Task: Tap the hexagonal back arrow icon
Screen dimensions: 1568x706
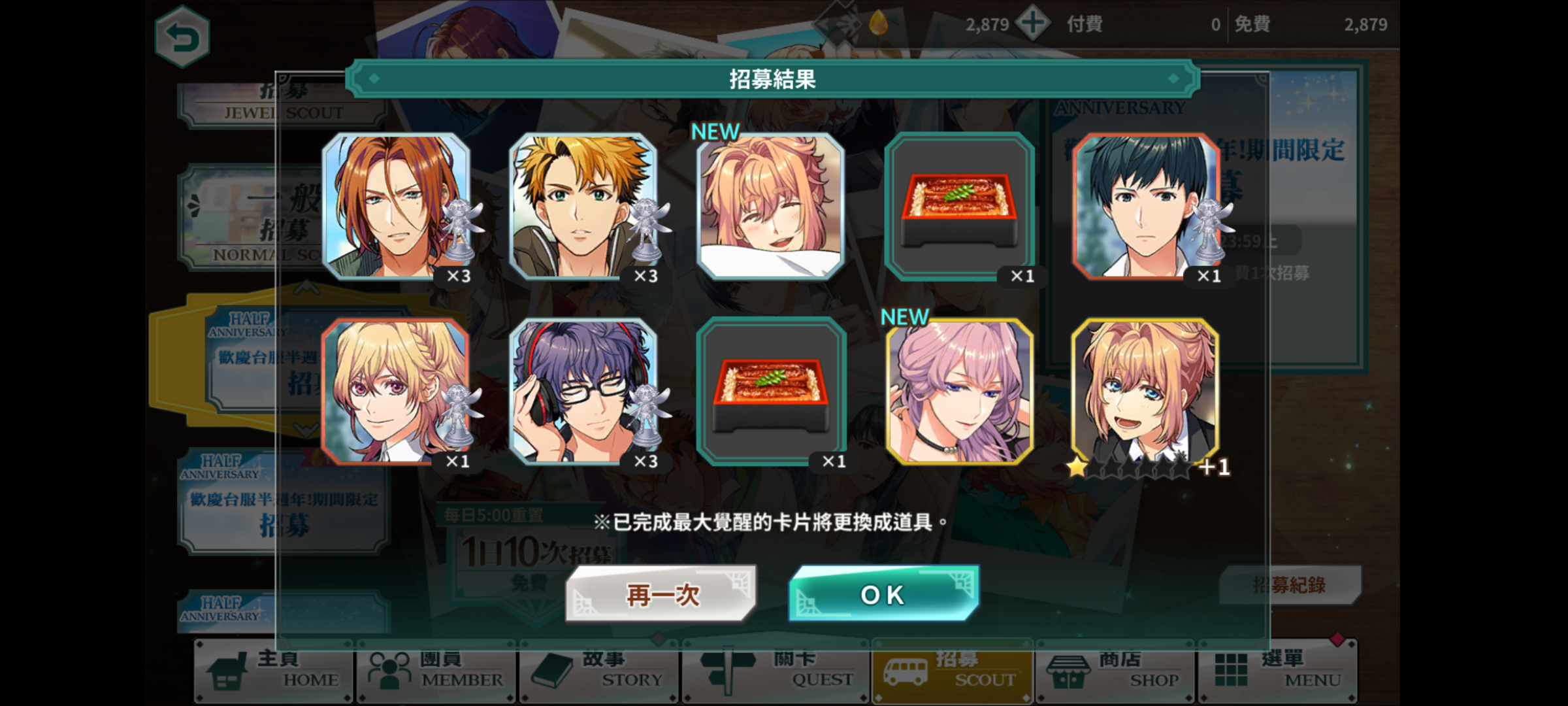Action: [x=182, y=37]
